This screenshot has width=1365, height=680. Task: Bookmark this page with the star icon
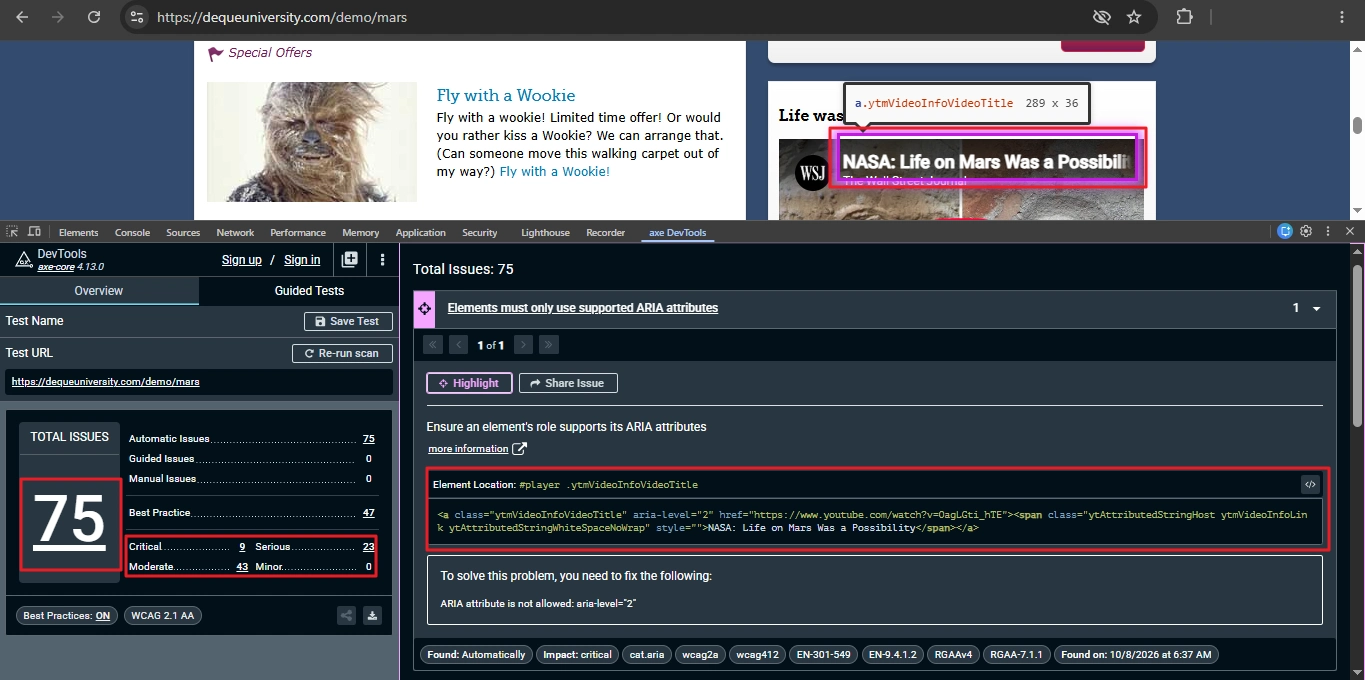click(1134, 17)
